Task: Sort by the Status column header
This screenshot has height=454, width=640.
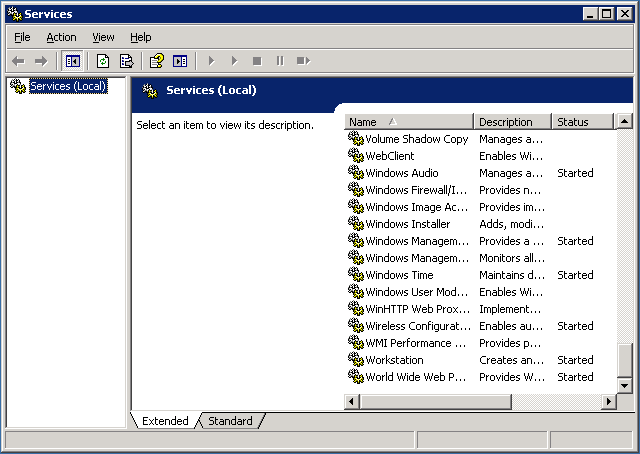Action: [x=583, y=122]
